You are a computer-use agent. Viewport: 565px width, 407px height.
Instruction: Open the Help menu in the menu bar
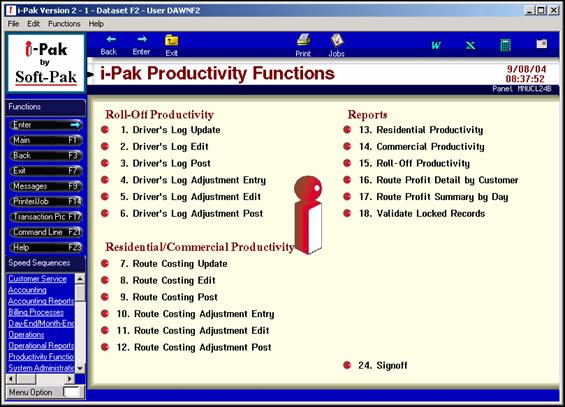pos(96,24)
